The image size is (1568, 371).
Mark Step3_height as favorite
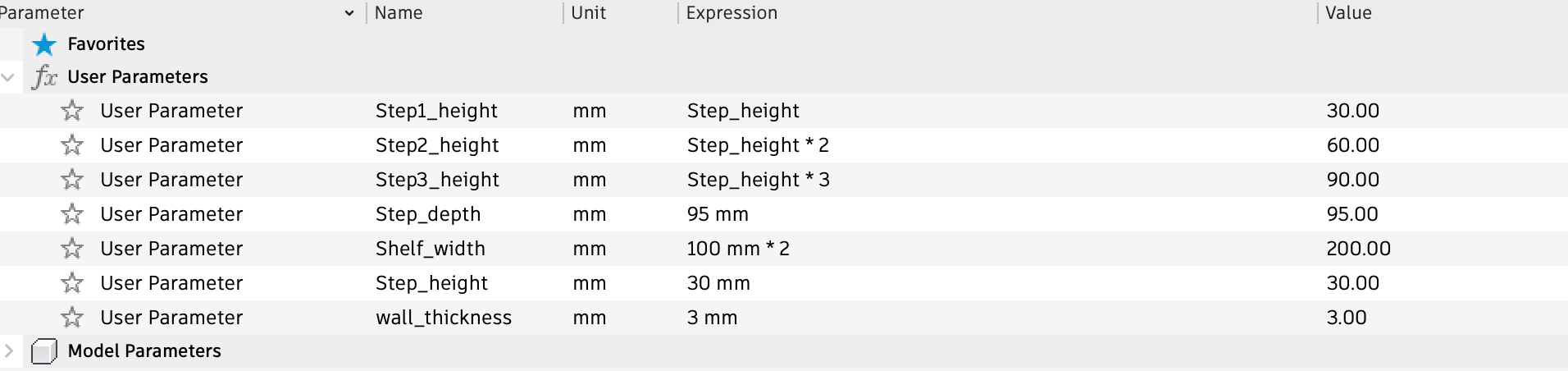point(72,180)
